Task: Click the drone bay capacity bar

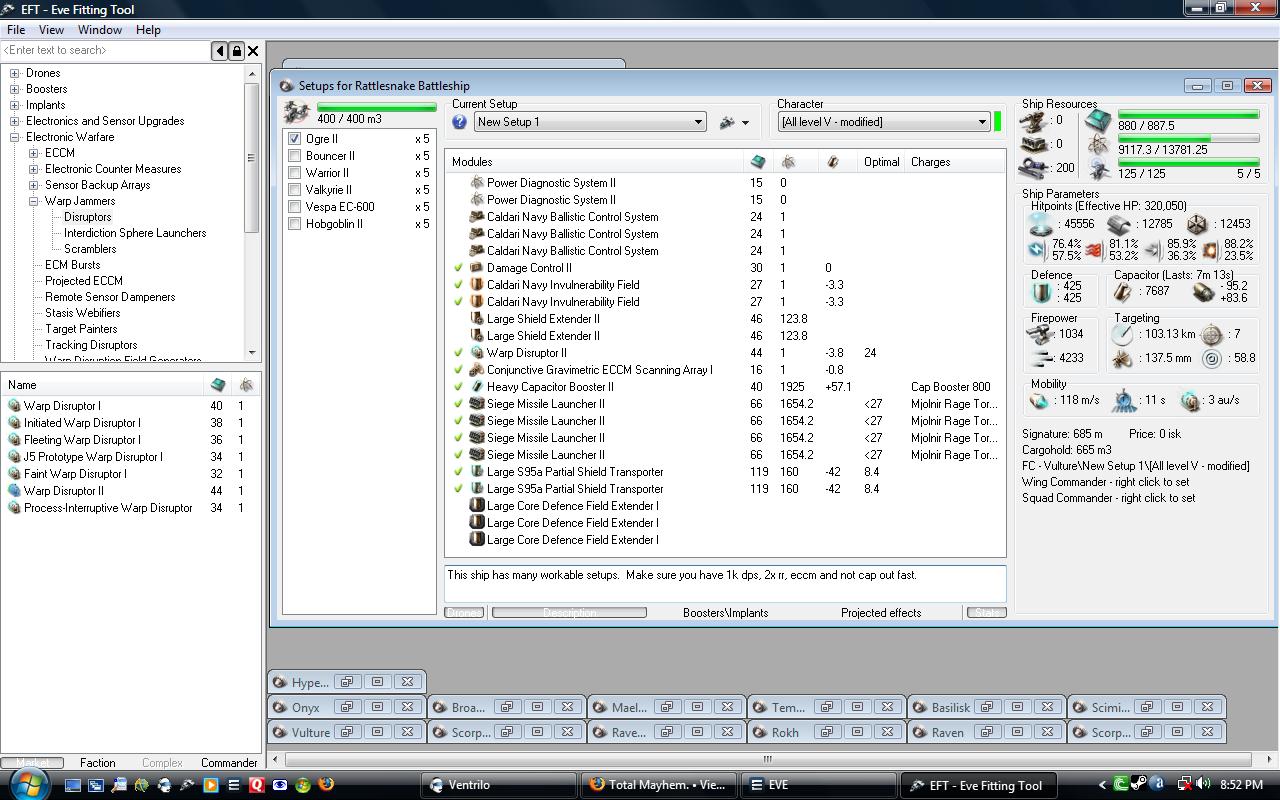Action: point(376,107)
